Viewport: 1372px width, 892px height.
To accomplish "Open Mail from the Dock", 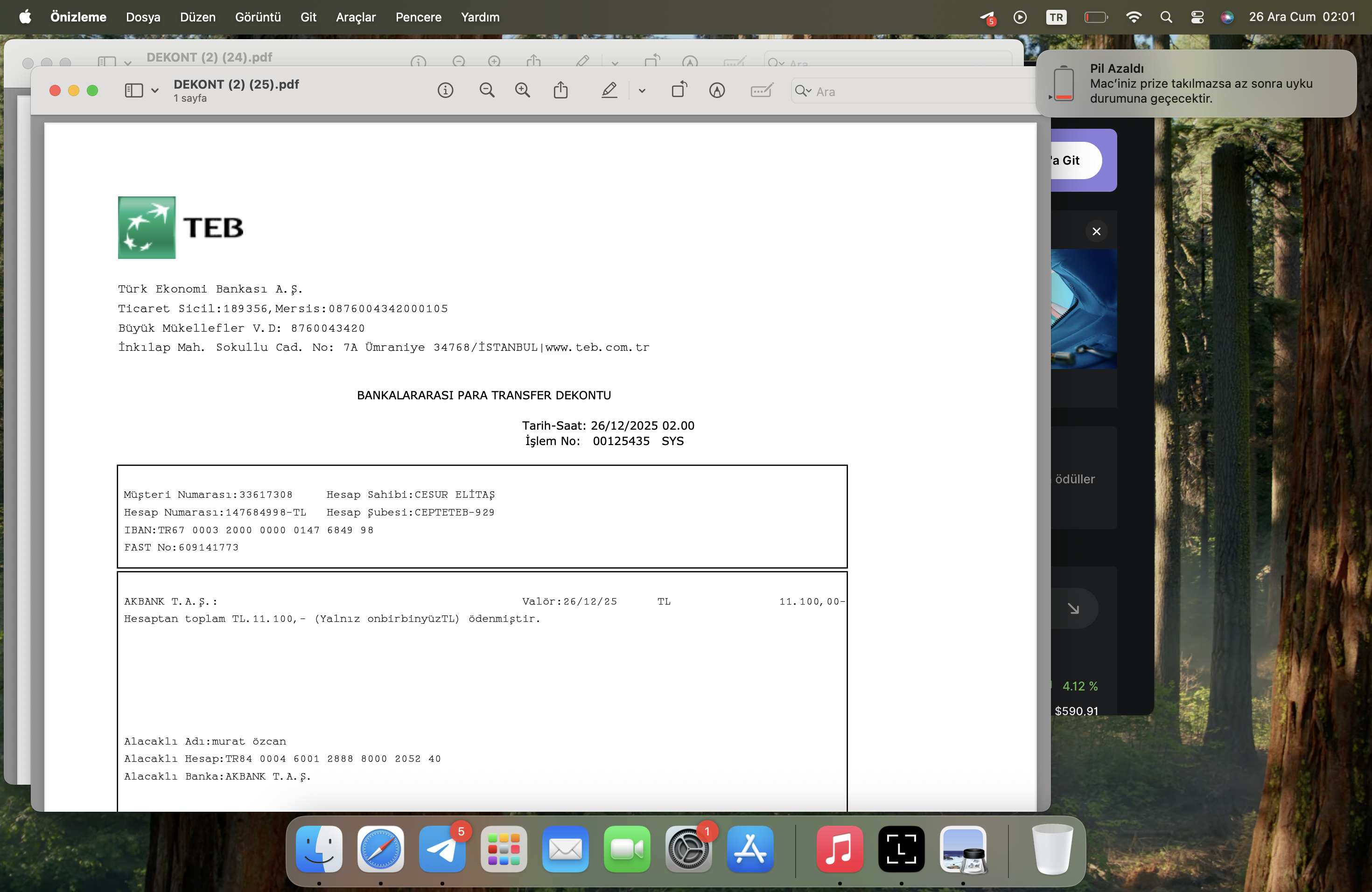I will coord(566,849).
